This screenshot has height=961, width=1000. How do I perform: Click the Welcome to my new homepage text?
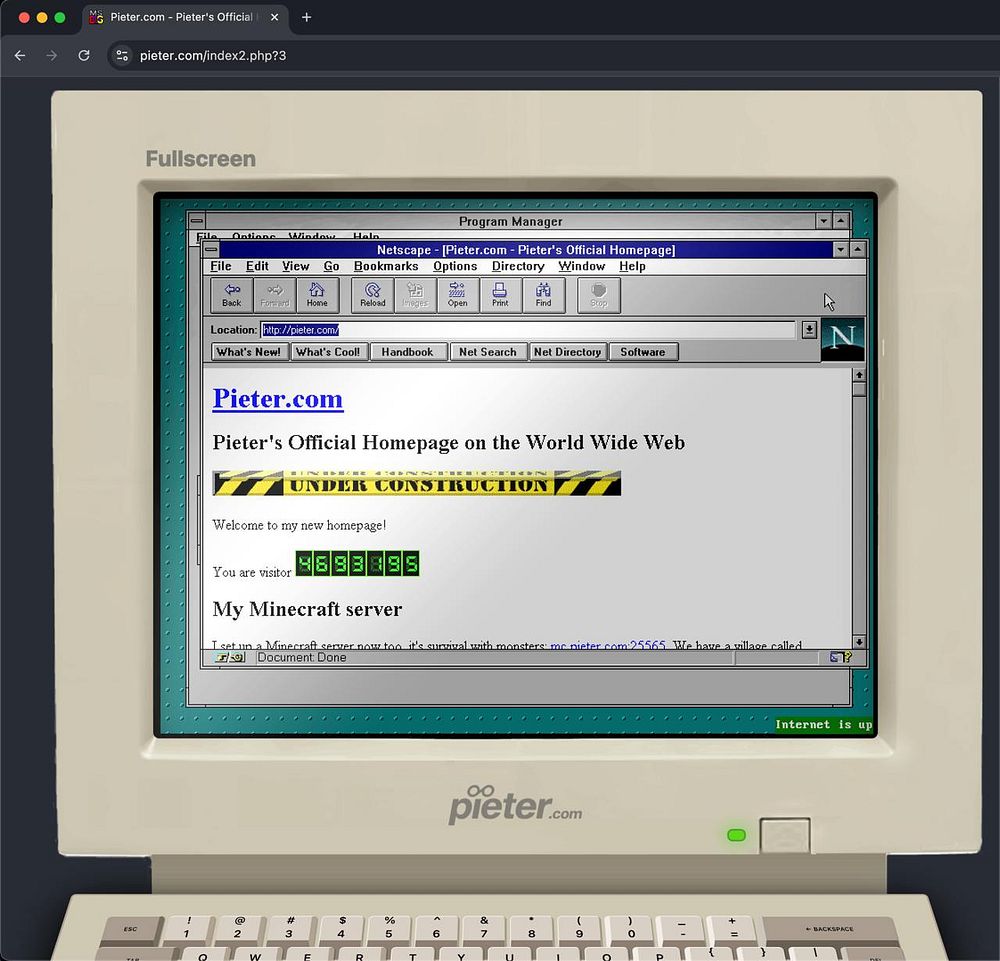(x=299, y=525)
